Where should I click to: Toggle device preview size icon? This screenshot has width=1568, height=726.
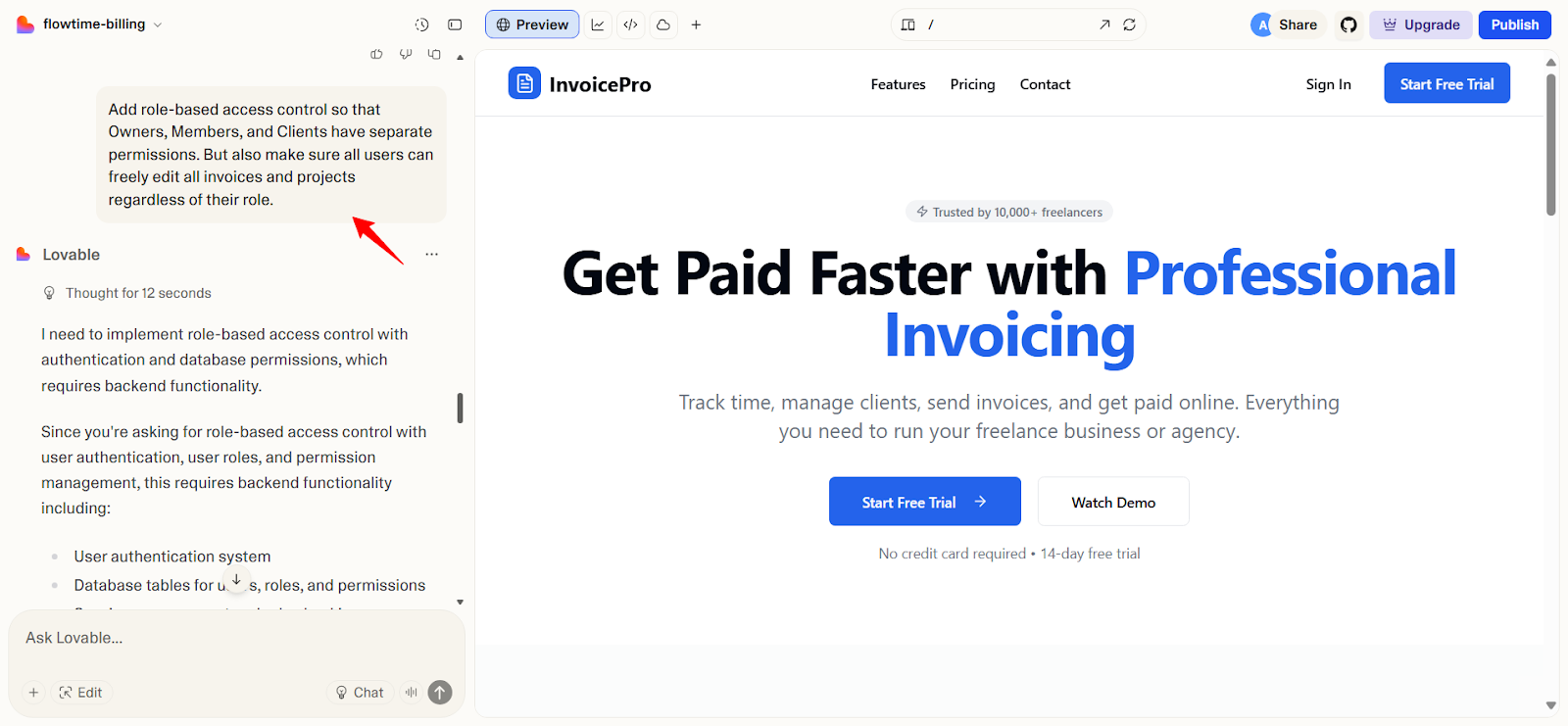click(x=908, y=24)
